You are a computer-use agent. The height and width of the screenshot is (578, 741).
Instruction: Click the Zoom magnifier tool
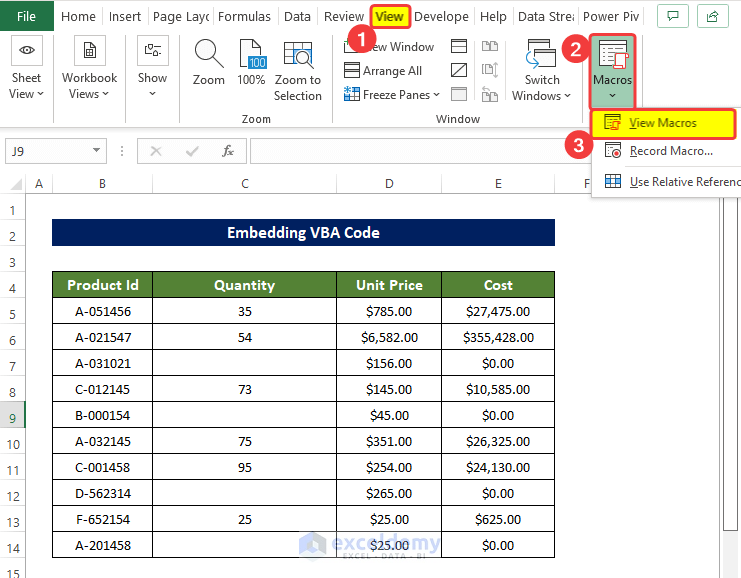(x=208, y=63)
